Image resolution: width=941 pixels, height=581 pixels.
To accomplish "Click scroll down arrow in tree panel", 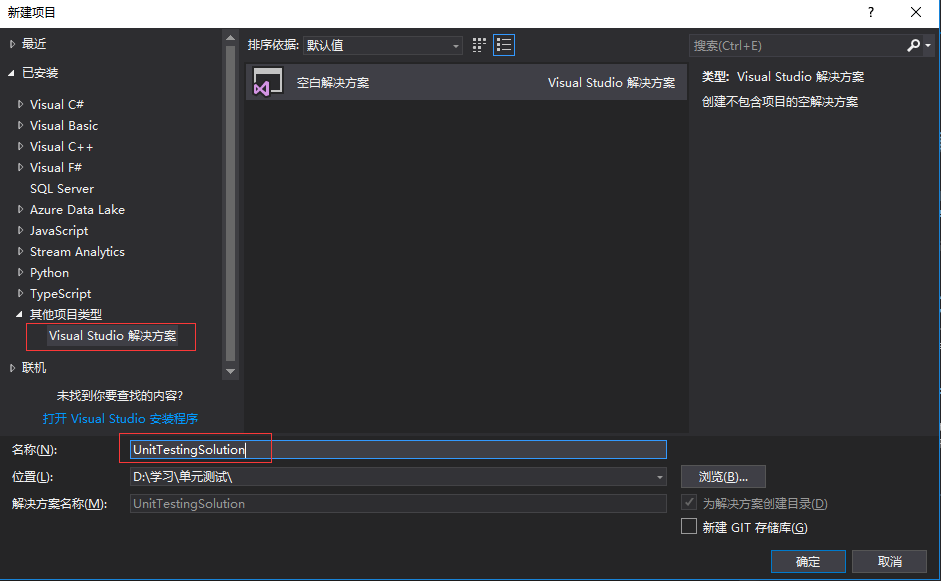I will 230,372.
